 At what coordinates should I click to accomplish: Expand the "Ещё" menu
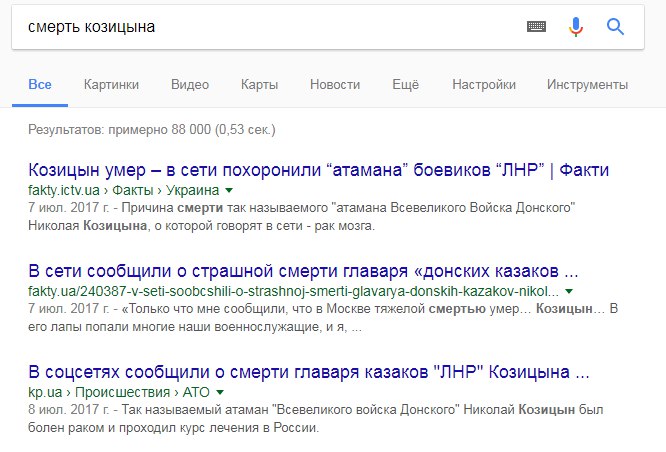coord(406,85)
